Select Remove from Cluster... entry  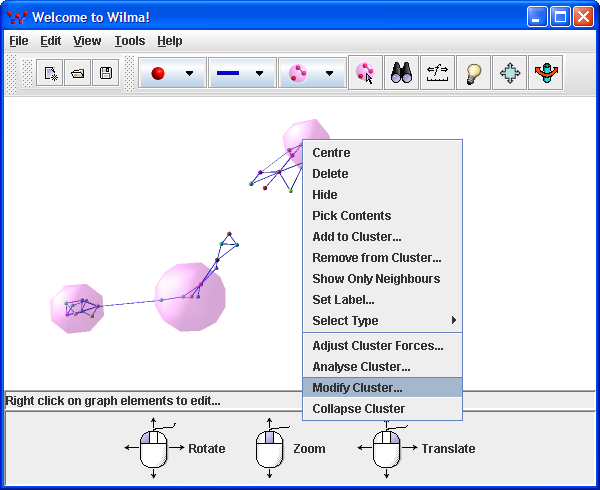tap(383, 258)
